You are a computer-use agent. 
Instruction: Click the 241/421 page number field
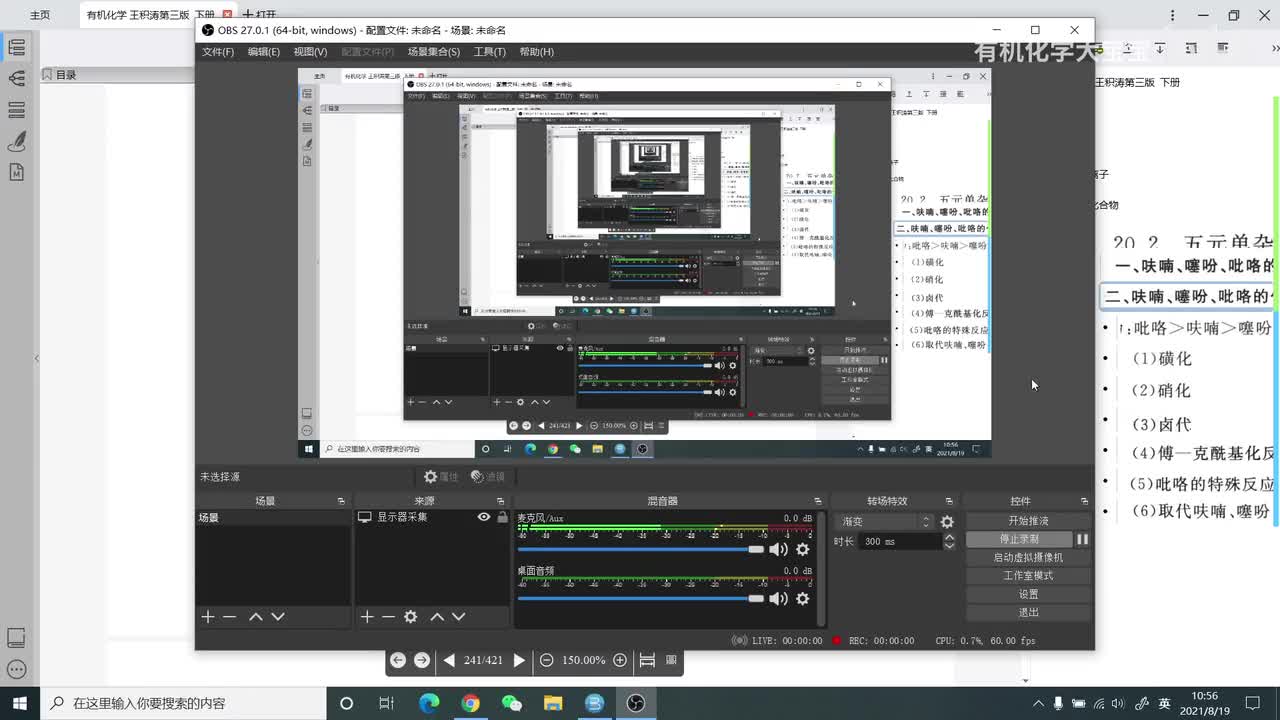click(x=483, y=660)
